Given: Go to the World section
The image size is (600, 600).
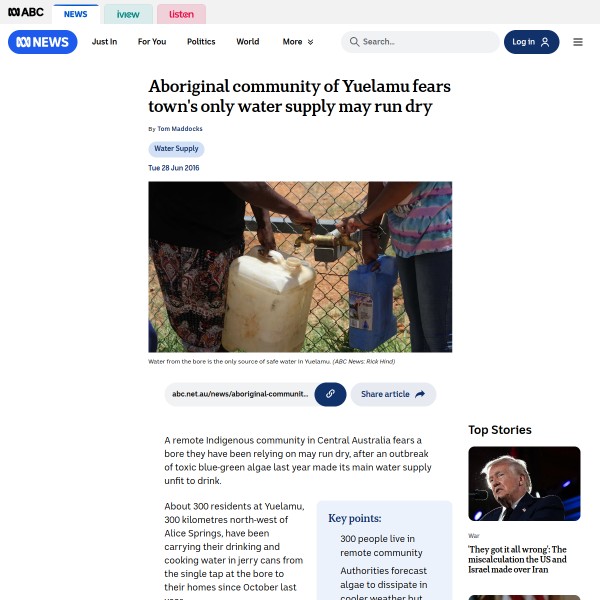Looking at the screenshot, I should tap(248, 42).
